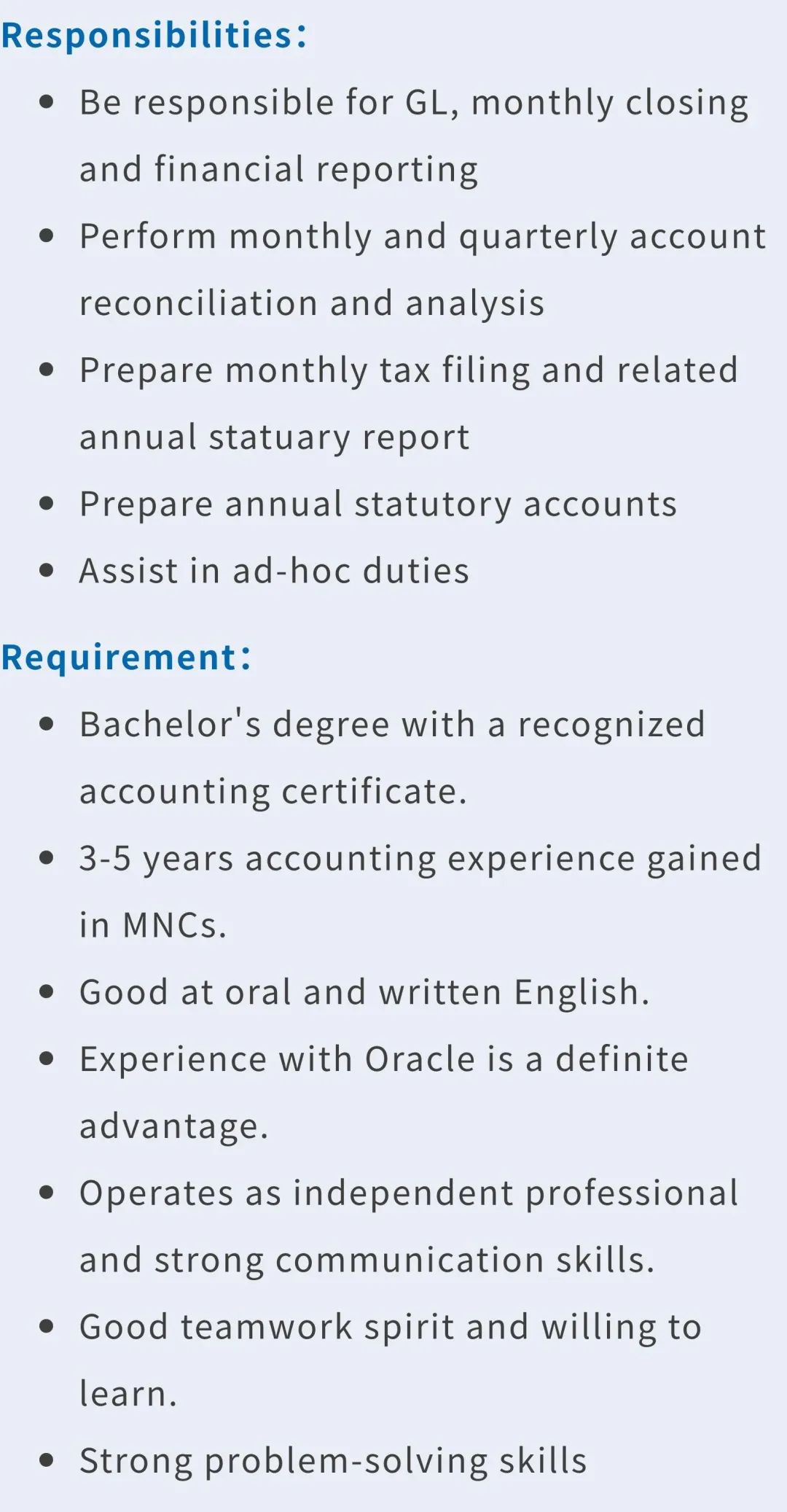Click 'Assist in ad-hoc duties' bullet
This screenshot has height=1512, width=787.
pyautogui.click(x=274, y=571)
